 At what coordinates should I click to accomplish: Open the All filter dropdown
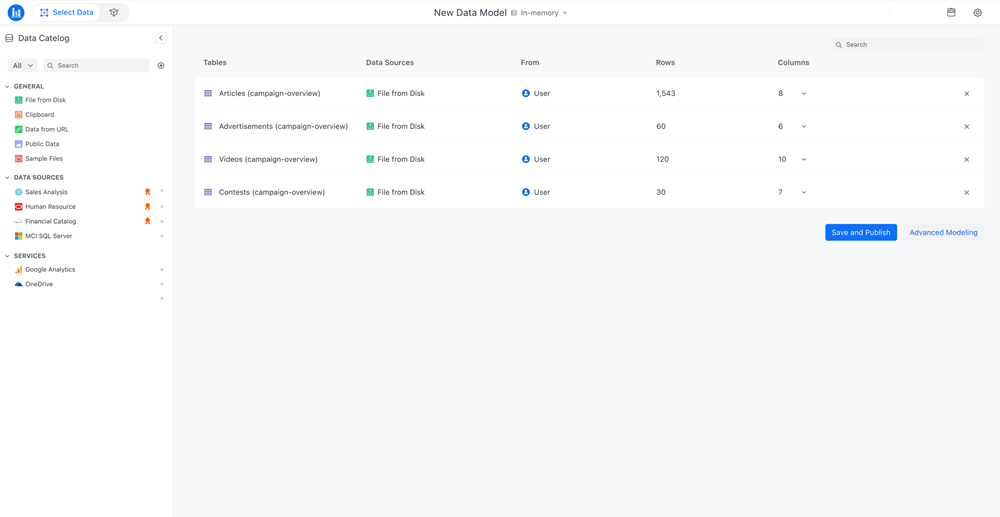click(22, 66)
